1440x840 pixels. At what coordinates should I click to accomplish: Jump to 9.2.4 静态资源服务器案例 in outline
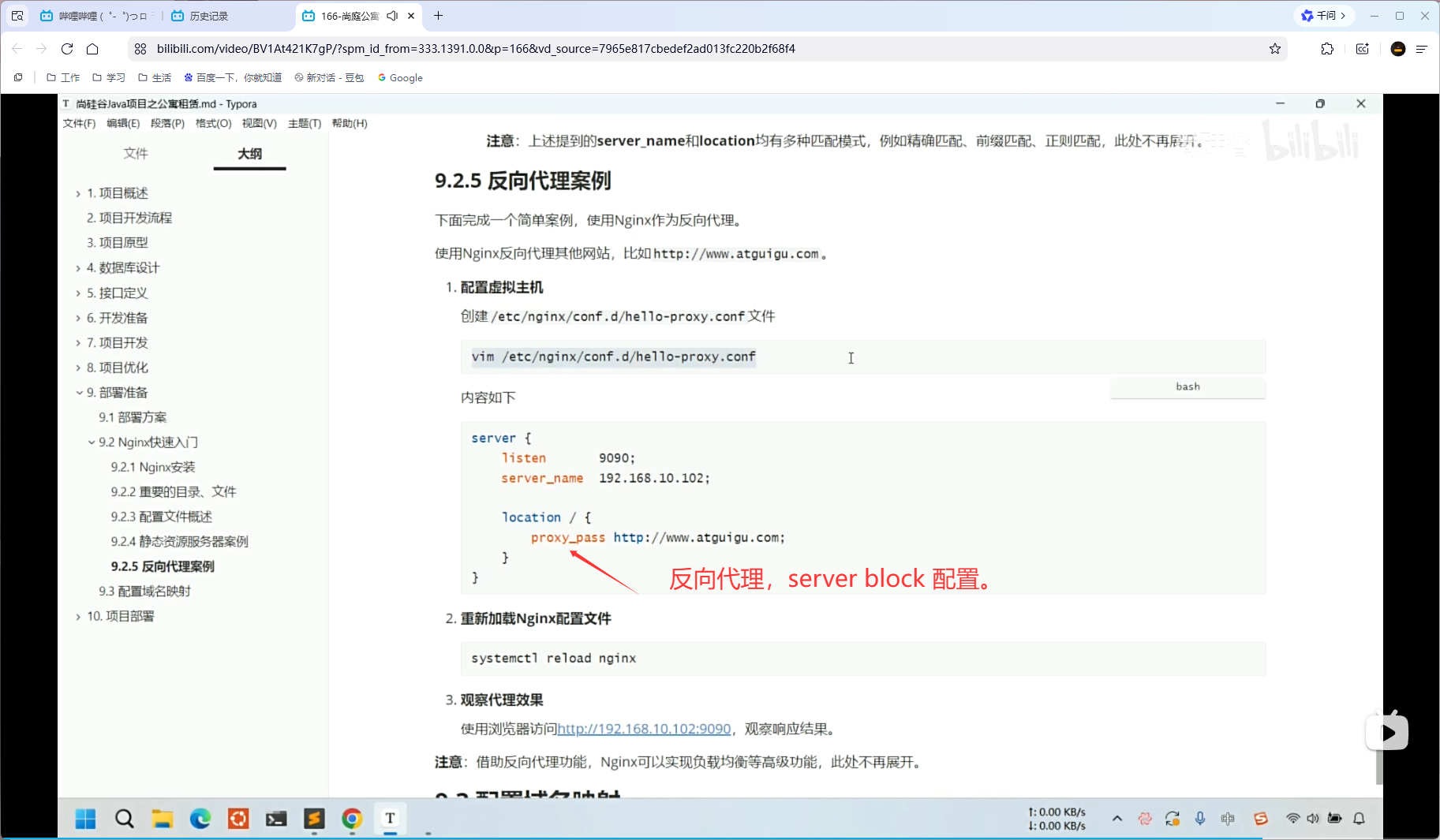[179, 542]
